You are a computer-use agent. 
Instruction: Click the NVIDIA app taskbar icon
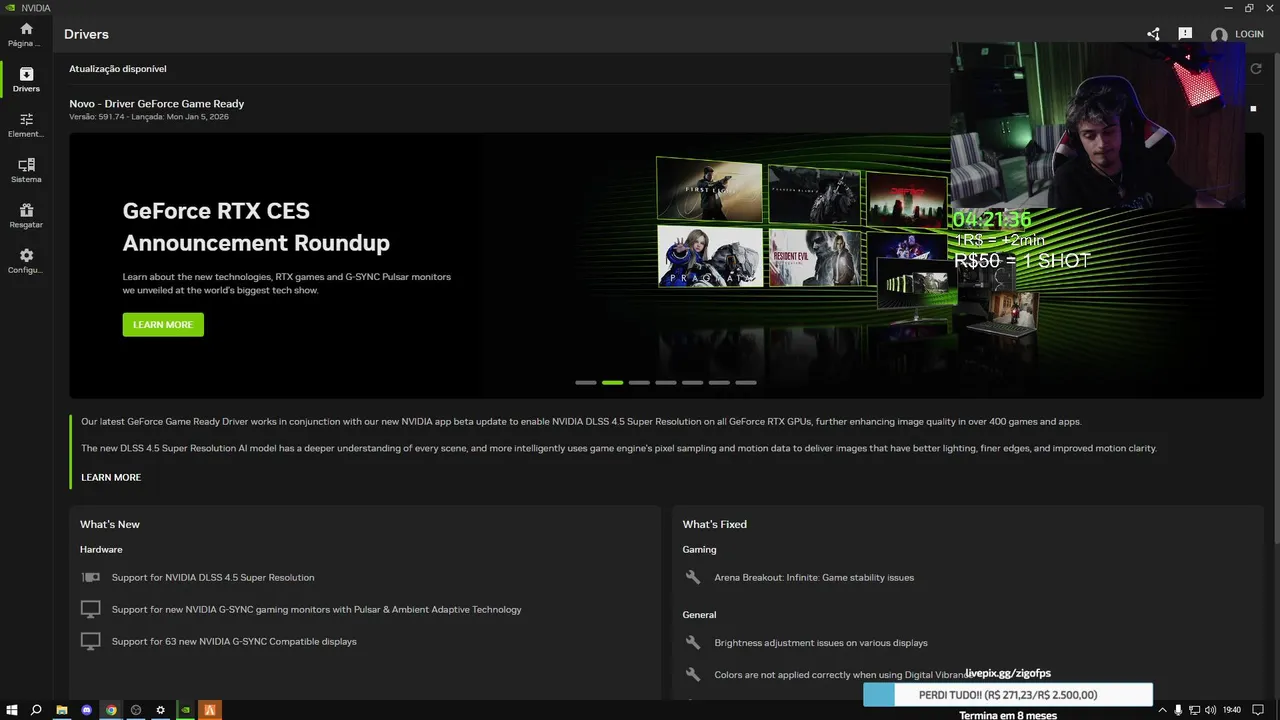pyautogui.click(x=185, y=710)
